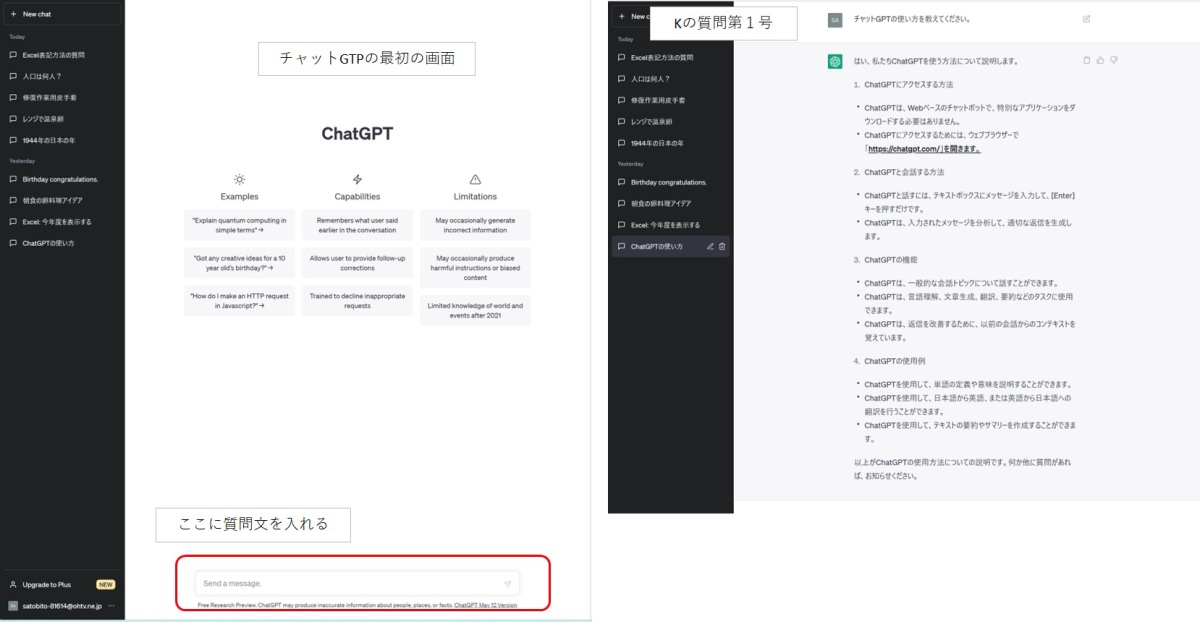Viewport: 1200px width, 622px height.
Task: Click the "Remembers what user said earlier" capability card
Action: pos(357,225)
